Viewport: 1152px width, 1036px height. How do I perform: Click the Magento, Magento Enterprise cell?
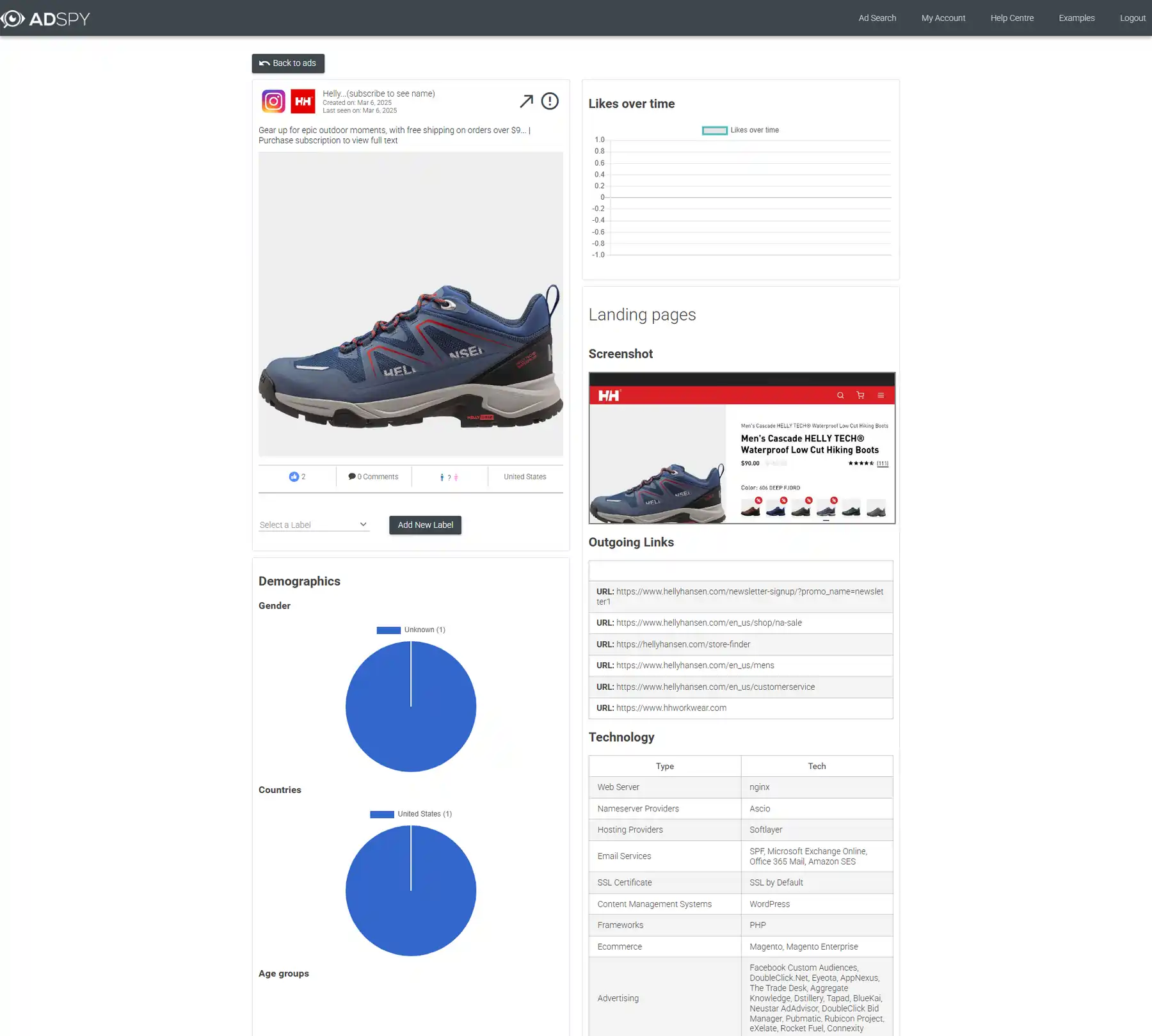(817, 947)
